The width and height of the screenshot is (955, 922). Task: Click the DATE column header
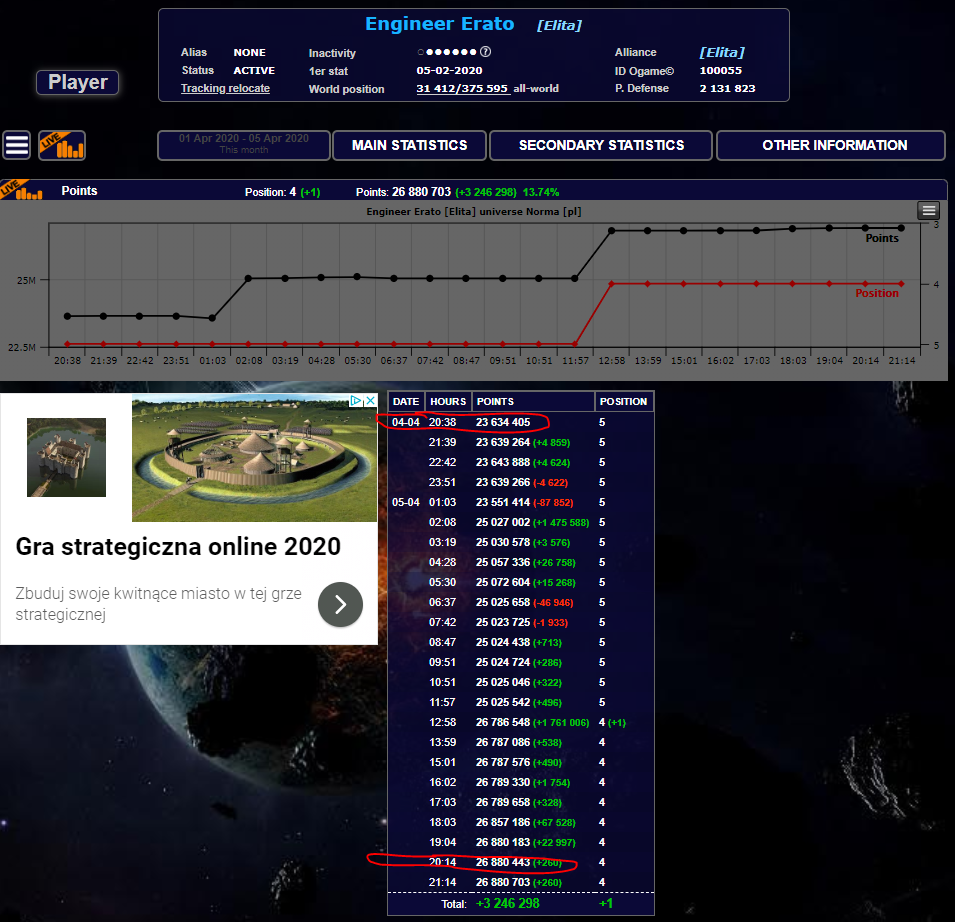point(406,401)
